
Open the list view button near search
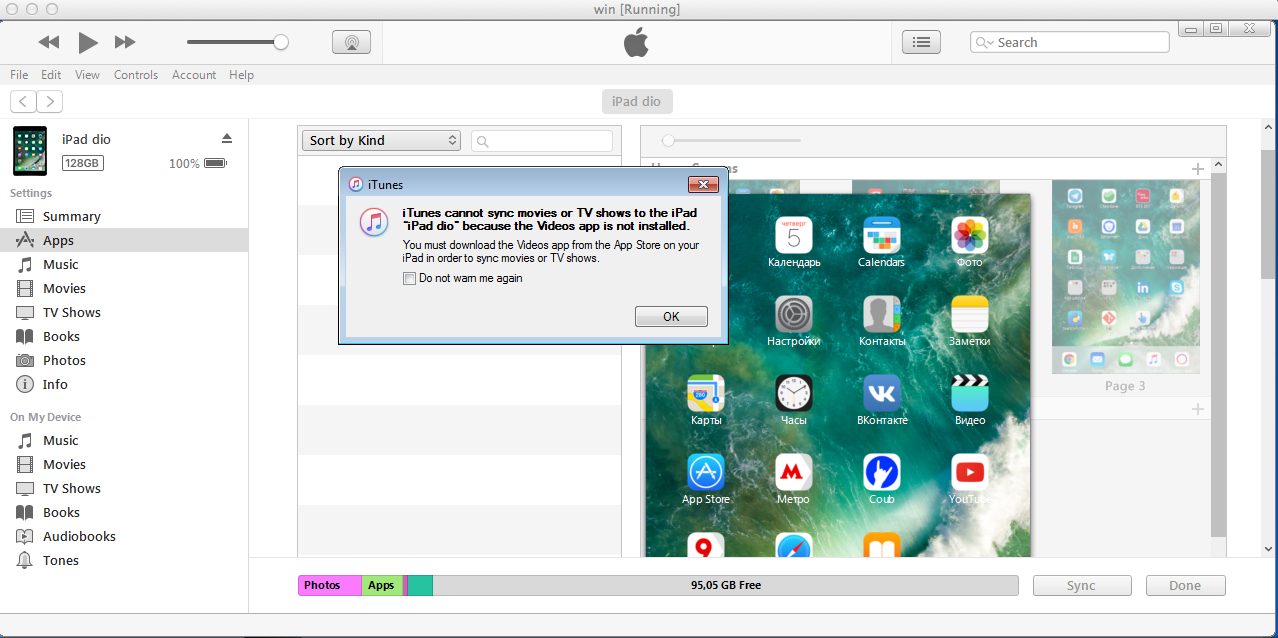pyautogui.click(x=921, y=42)
